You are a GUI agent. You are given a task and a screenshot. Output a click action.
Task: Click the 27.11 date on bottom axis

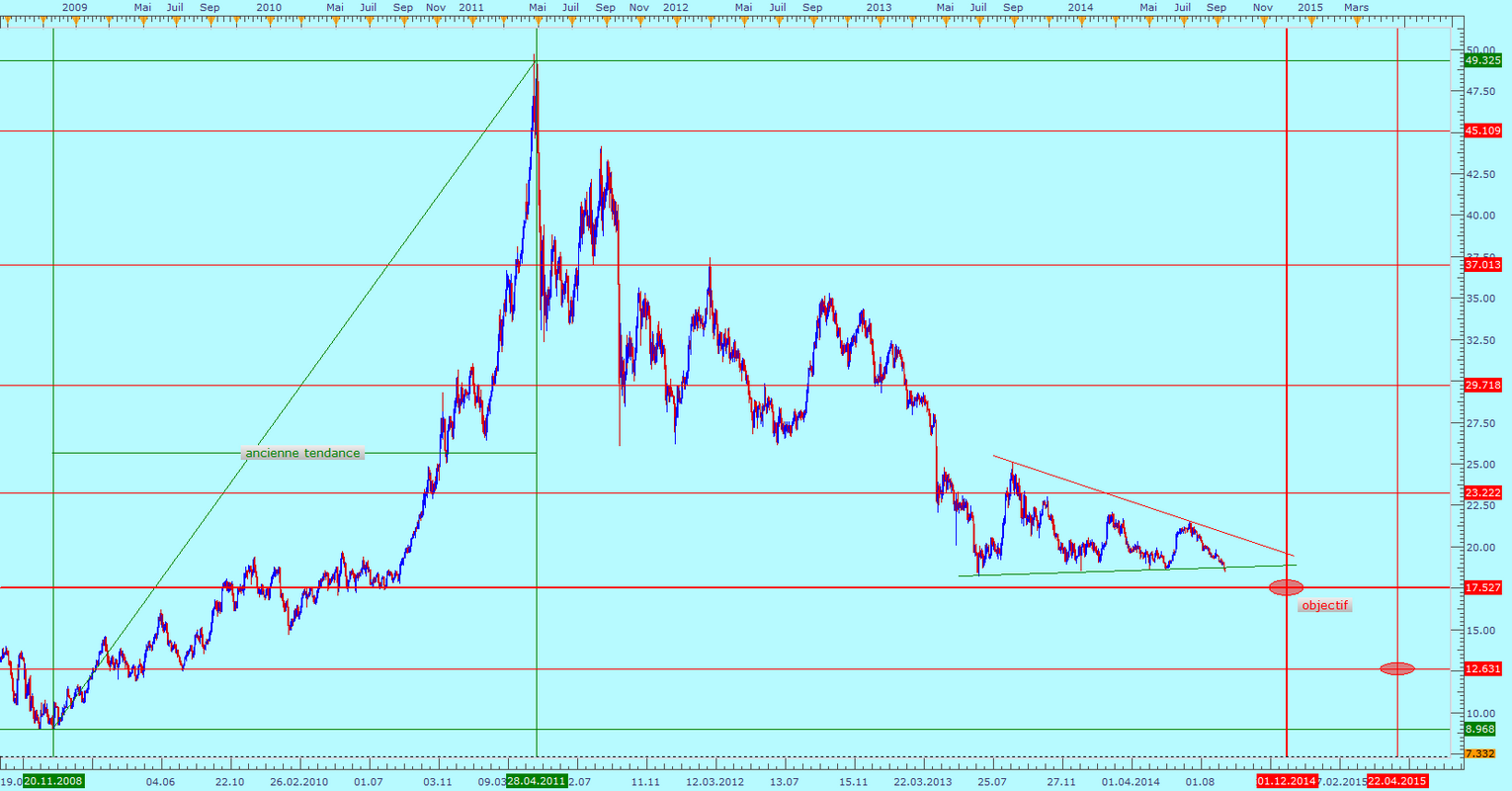[1061, 782]
